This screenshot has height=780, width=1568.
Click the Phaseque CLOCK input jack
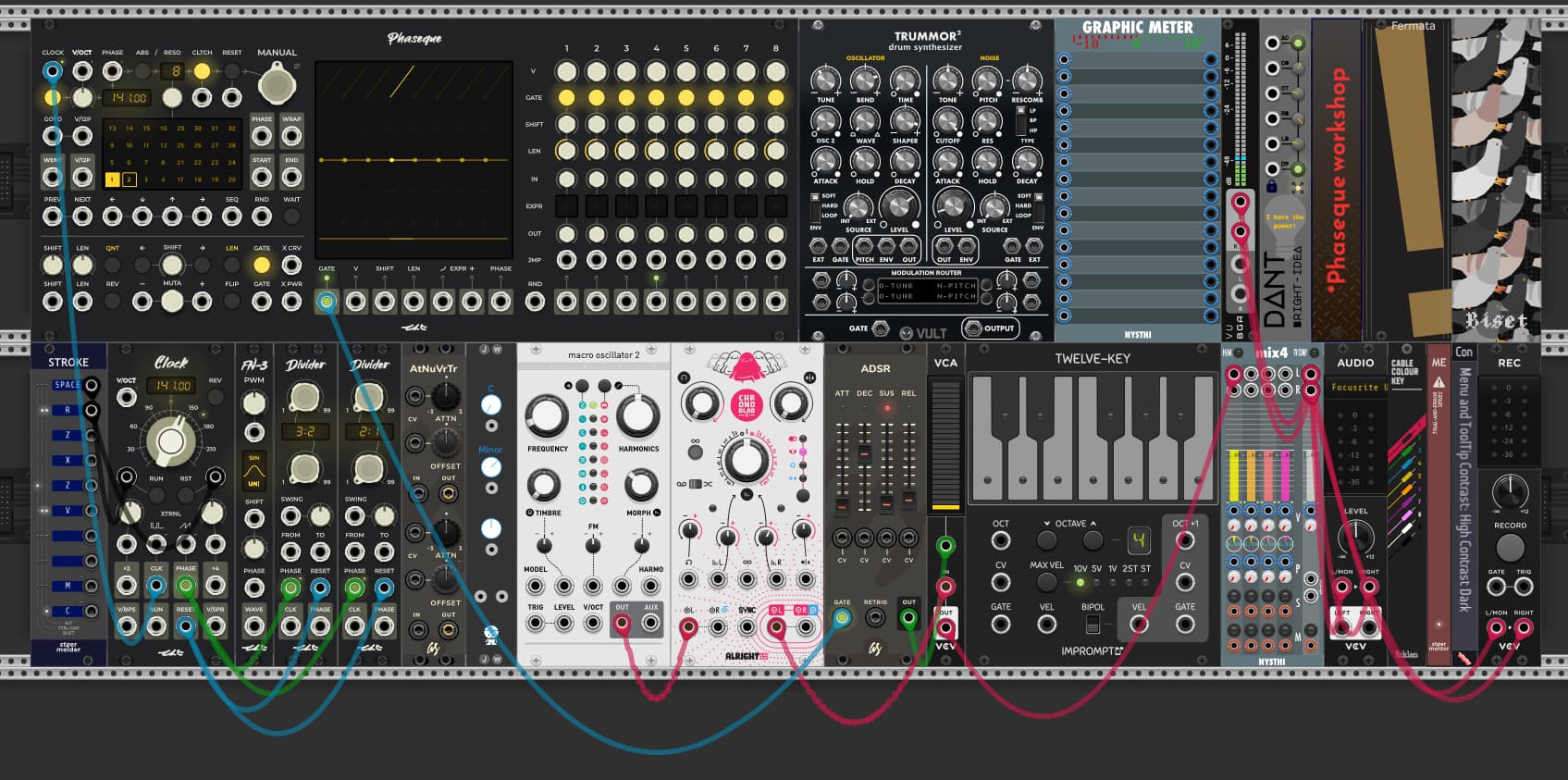(53, 71)
